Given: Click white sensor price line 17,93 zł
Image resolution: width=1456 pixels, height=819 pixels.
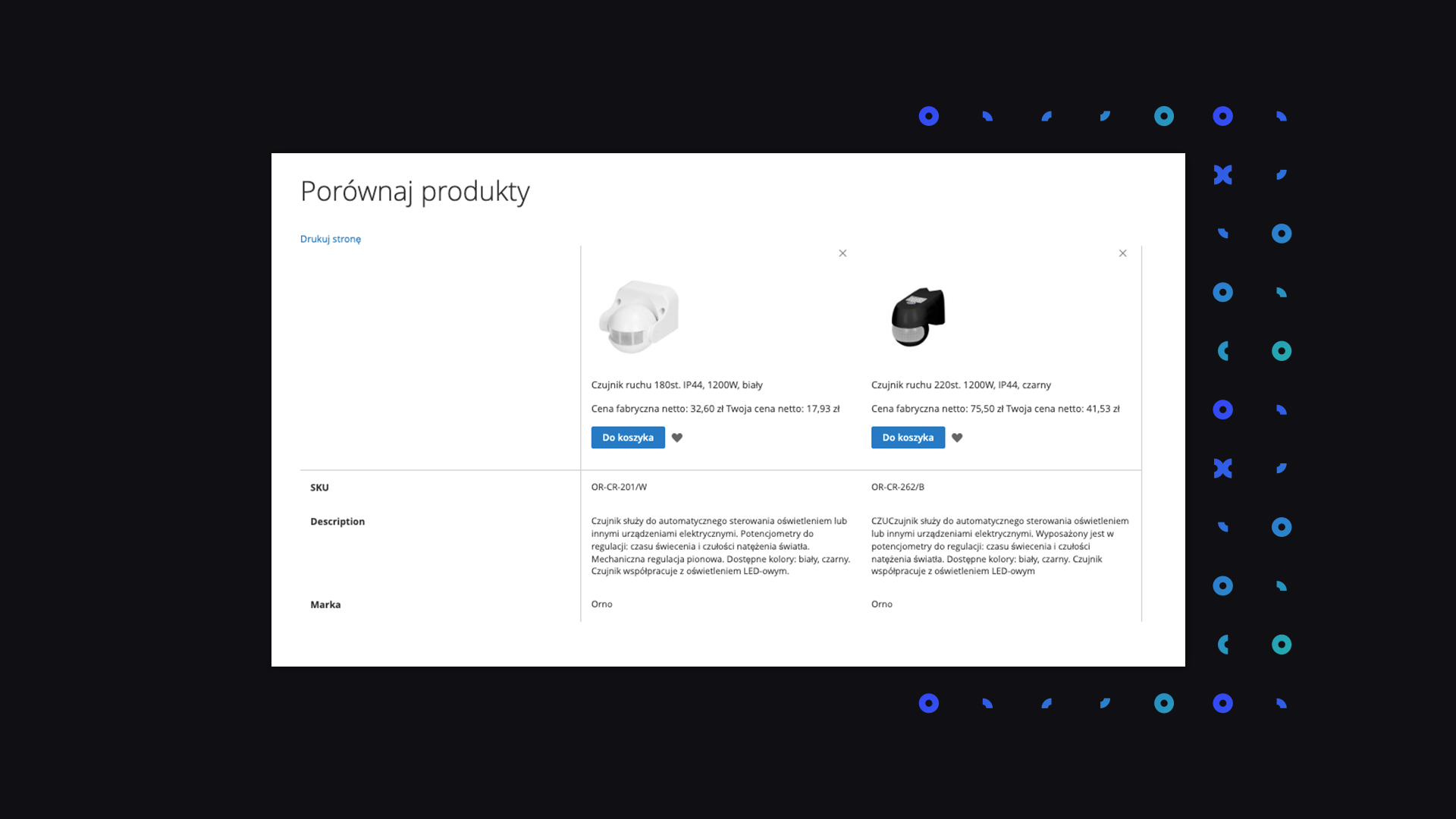Looking at the screenshot, I should tap(715, 409).
